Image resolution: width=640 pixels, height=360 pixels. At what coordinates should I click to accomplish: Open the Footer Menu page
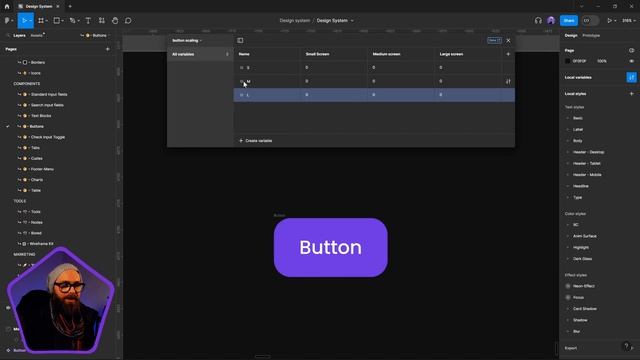click(x=42, y=169)
